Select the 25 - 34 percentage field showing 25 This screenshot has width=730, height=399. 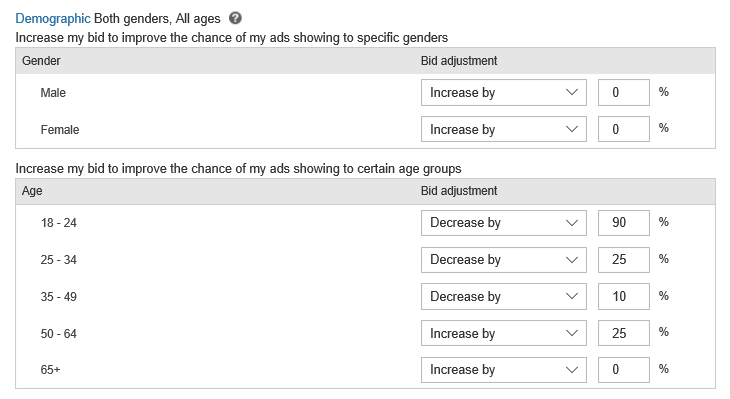coord(624,259)
